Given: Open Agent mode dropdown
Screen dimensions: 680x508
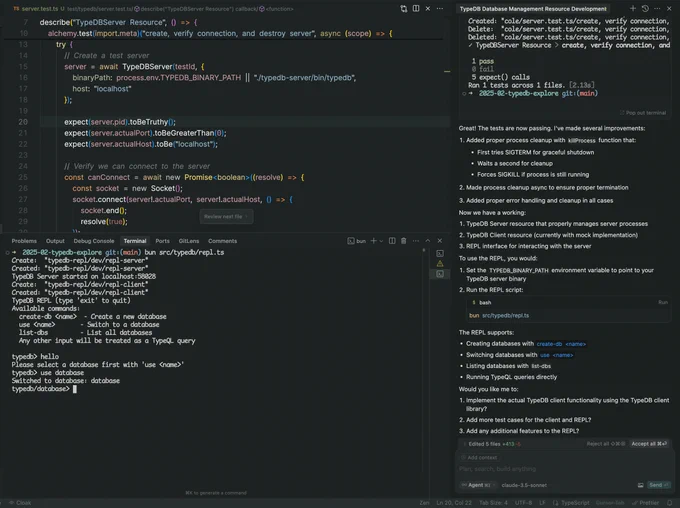Looking at the screenshot, I should point(477,485).
